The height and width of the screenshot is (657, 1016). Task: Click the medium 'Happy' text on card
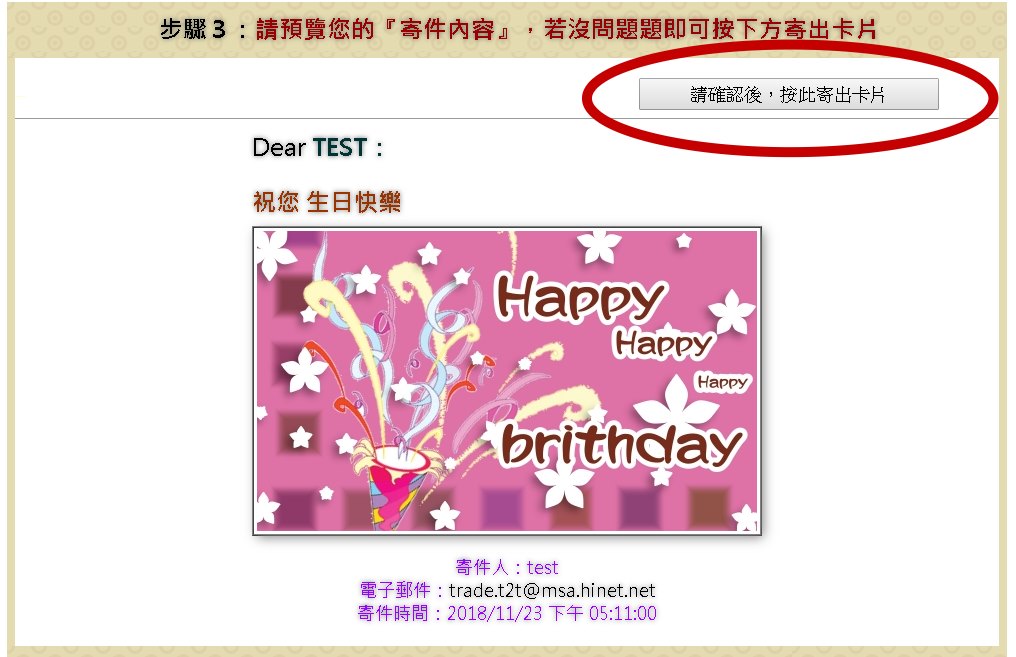pos(664,344)
